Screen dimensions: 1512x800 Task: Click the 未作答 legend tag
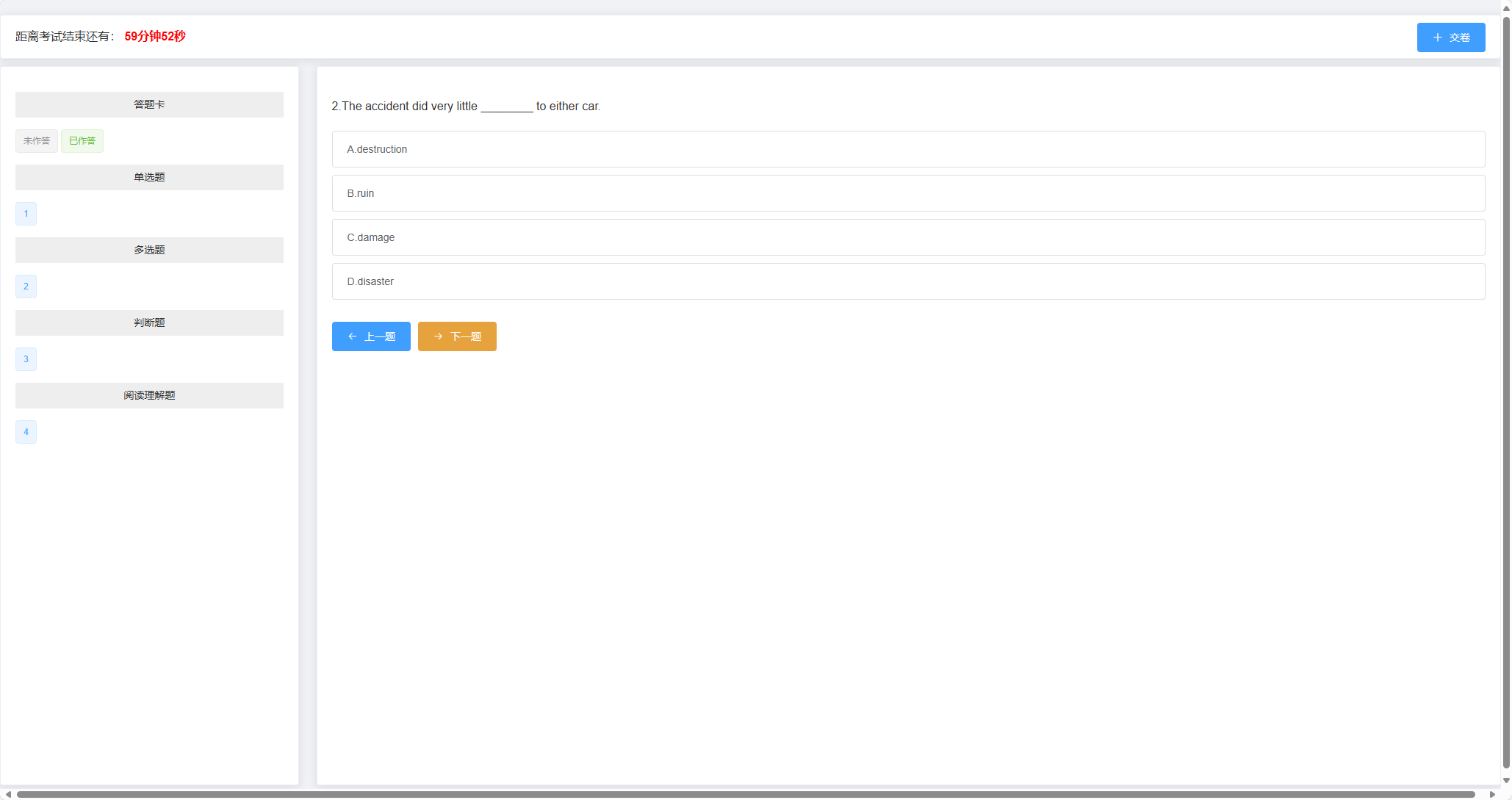click(37, 141)
